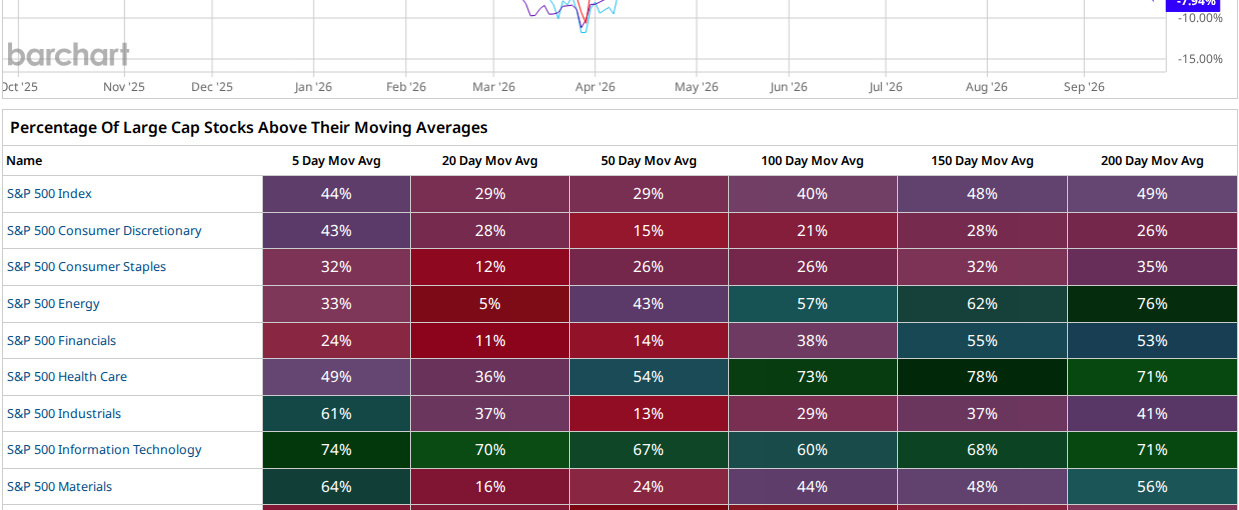Screen dimensions: 1239x510
Task: Select Financials 20-day cell 11%
Action: click(x=490, y=341)
